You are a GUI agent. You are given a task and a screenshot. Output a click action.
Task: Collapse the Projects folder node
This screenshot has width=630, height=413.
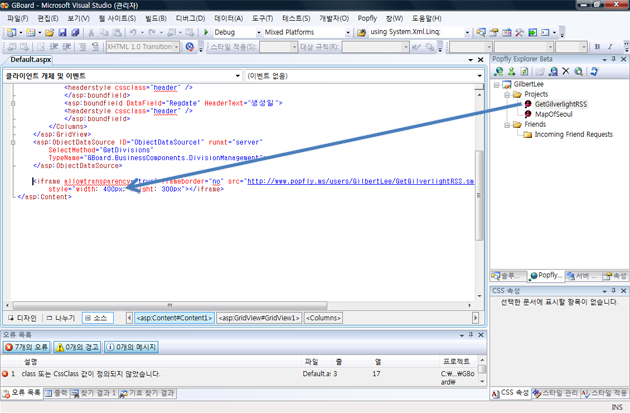pos(507,95)
